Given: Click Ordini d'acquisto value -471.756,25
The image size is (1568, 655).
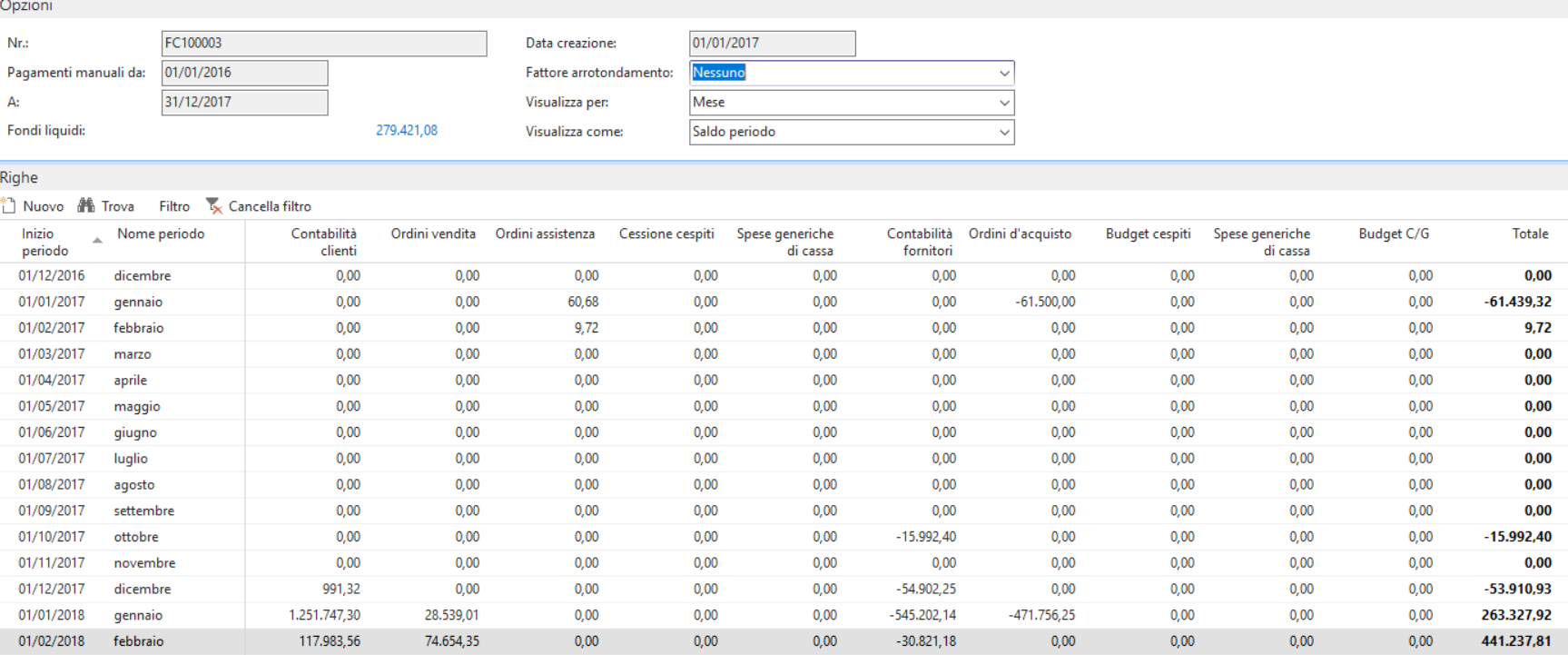Looking at the screenshot, I should 1042,615.
